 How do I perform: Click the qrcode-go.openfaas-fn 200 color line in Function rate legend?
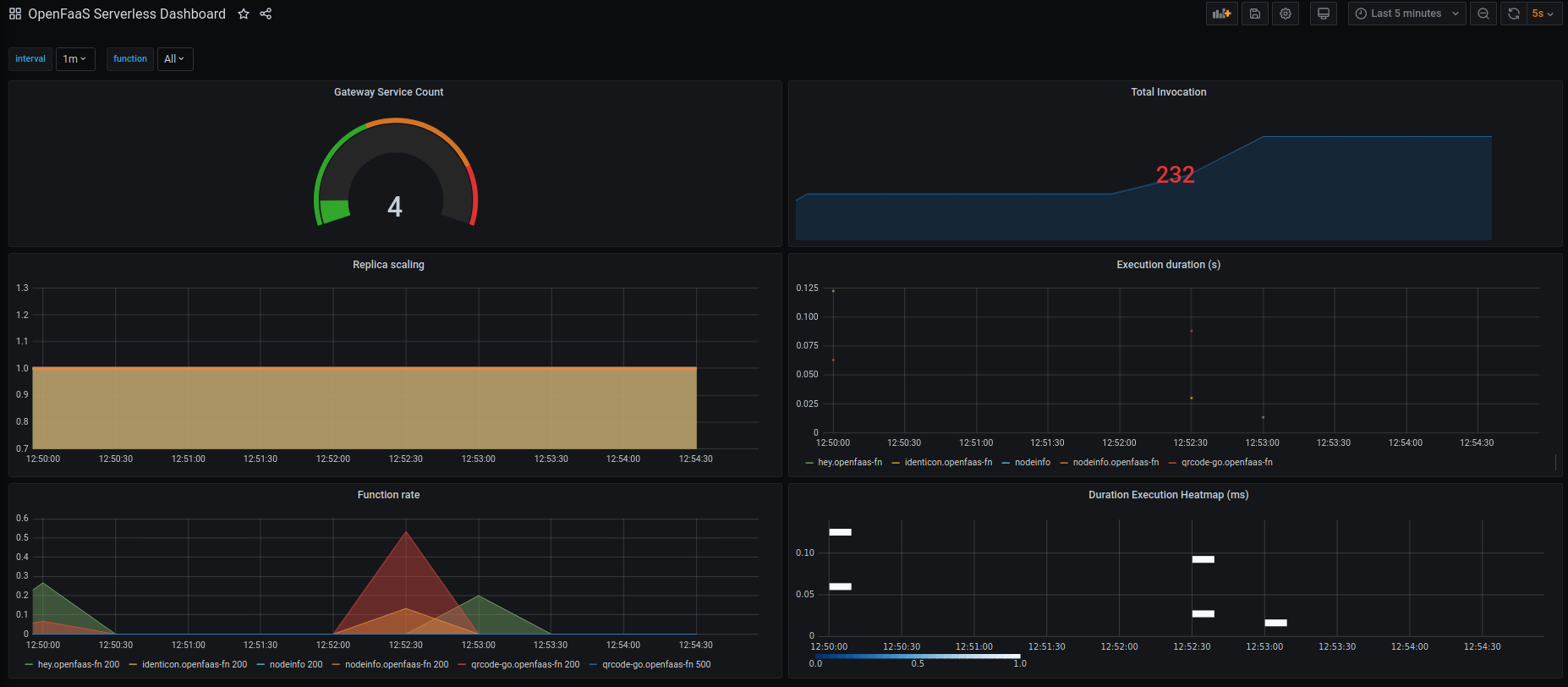(462, 665)
